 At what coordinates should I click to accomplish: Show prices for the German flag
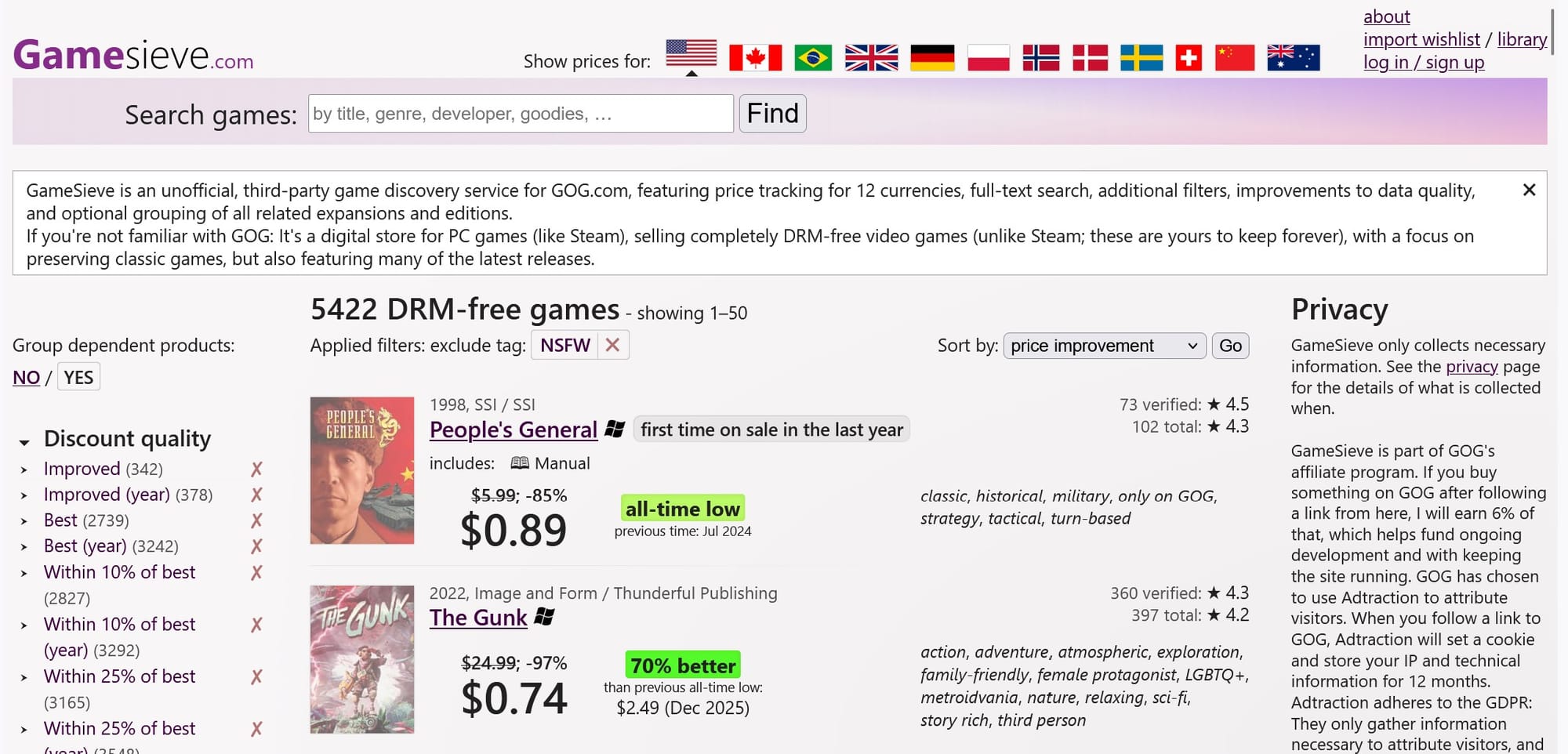coord(932,57)
